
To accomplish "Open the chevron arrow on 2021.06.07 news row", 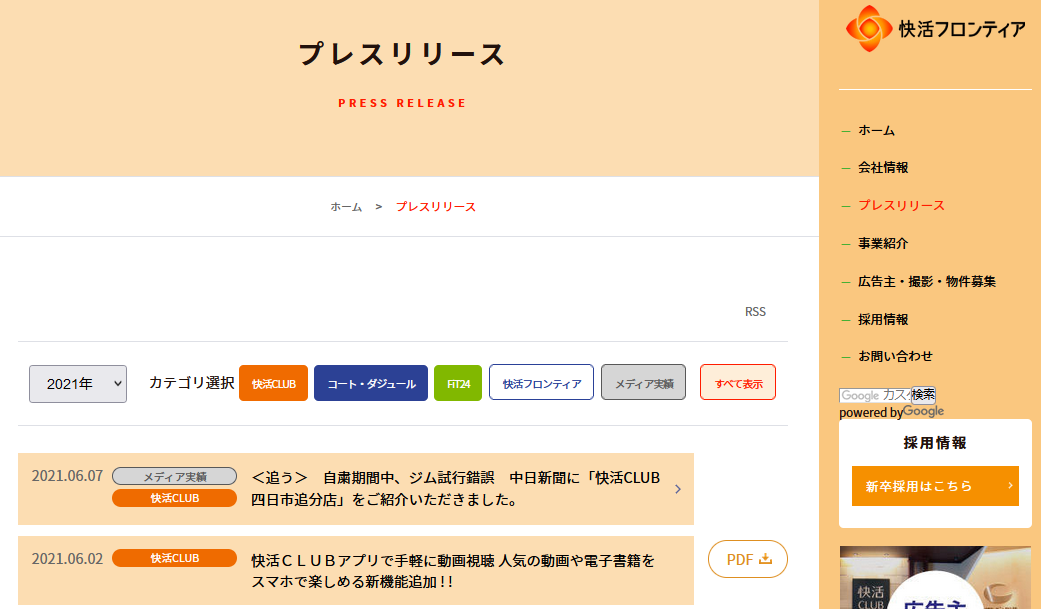I will pyautogui.click(x=678, y=489).
